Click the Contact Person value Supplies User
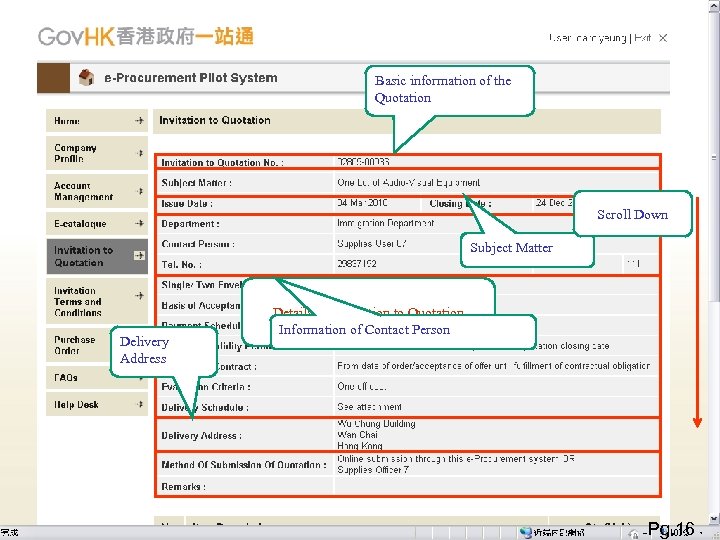720x540 pixels. pos(371,243)
